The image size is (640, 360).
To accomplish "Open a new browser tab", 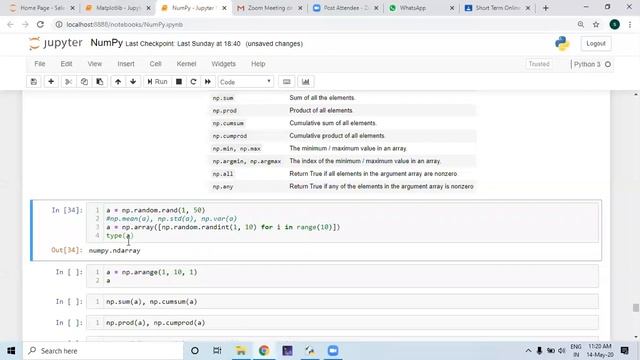I will (x=546, y=8).
